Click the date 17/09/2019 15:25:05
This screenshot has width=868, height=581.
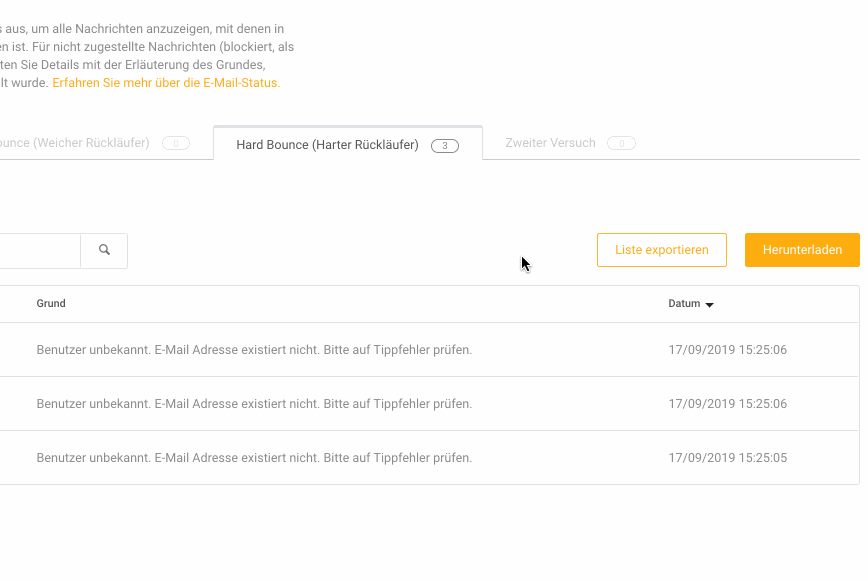click(x=727, y=458)
